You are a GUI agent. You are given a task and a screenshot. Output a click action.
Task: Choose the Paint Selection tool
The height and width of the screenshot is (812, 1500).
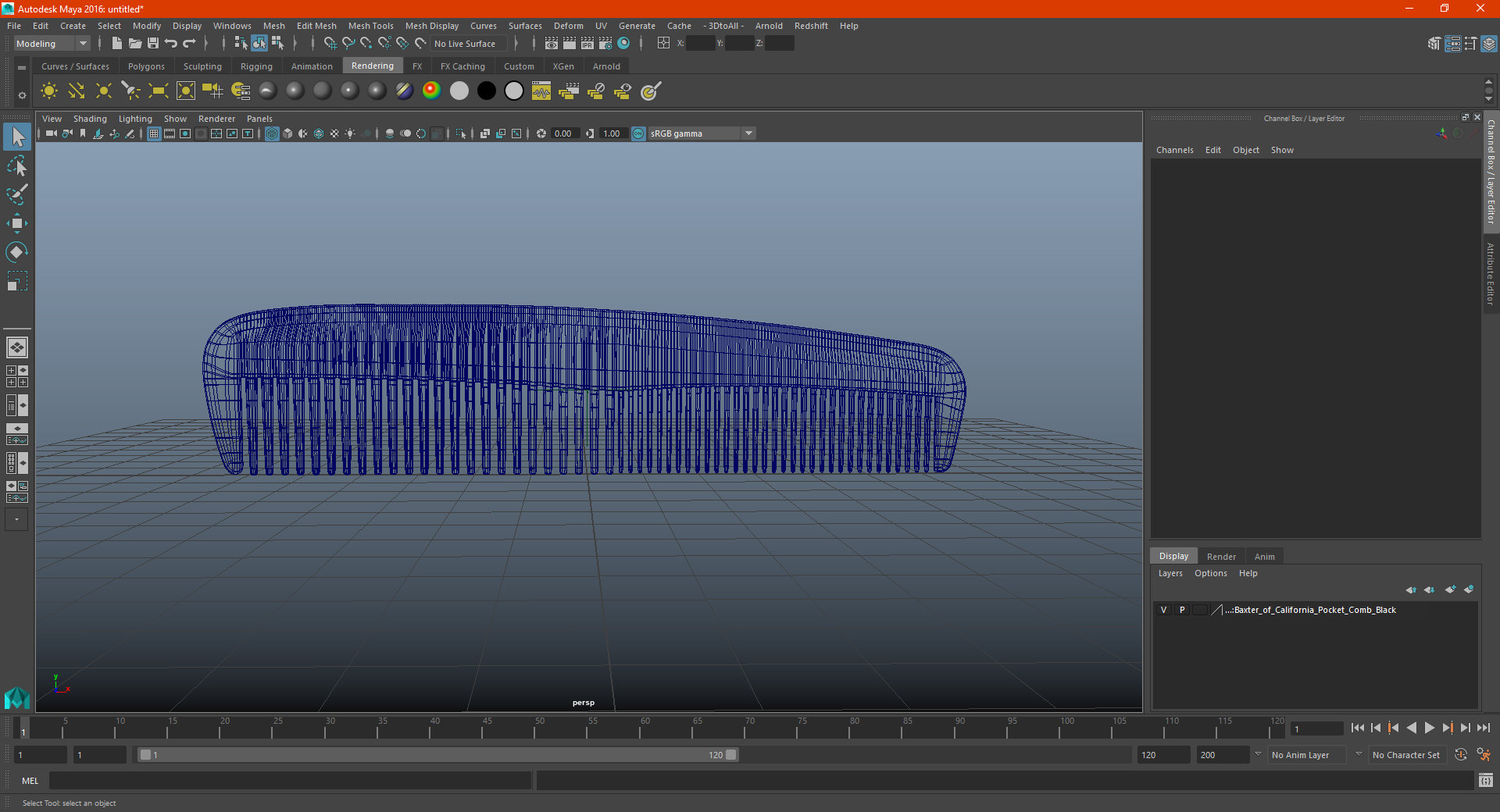tap(17, 194)
